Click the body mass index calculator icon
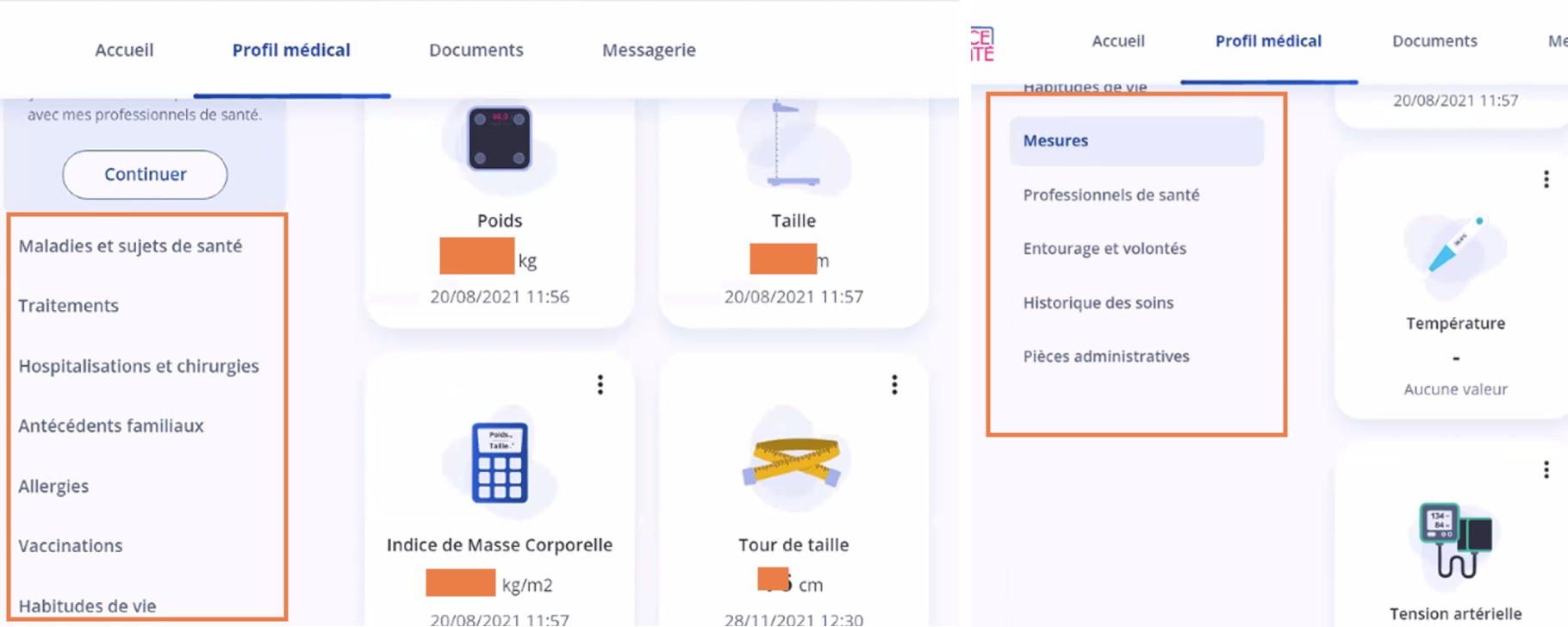 [x=500, y=462]
